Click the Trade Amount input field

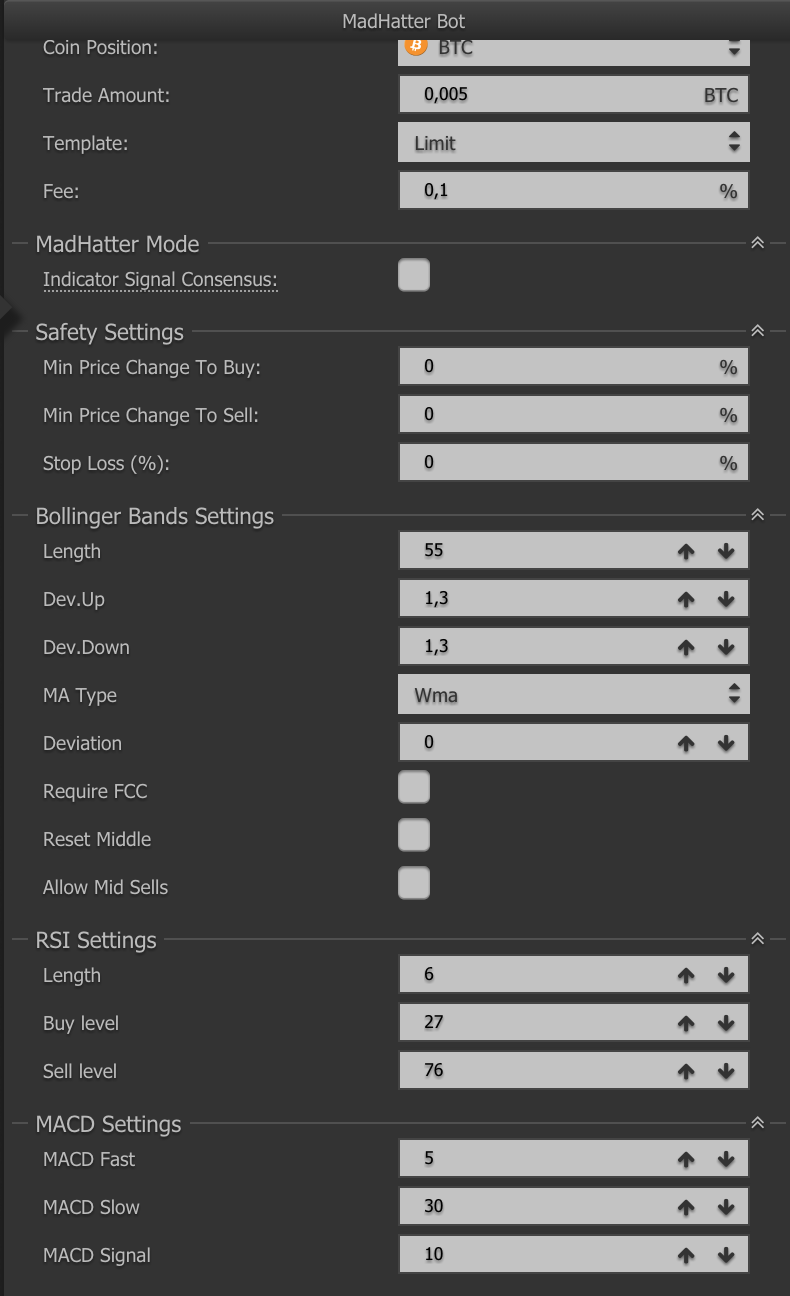pos(574,95)
